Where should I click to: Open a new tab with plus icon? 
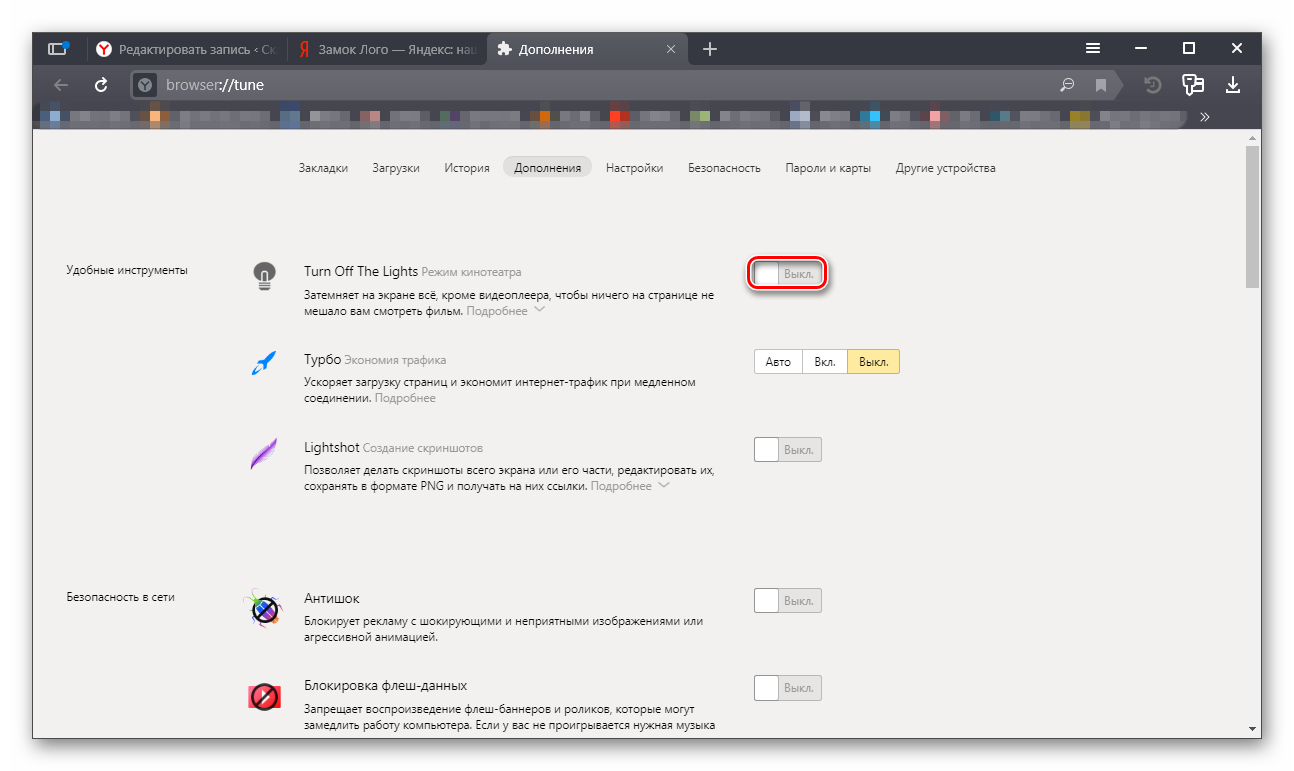coord(710,49)
